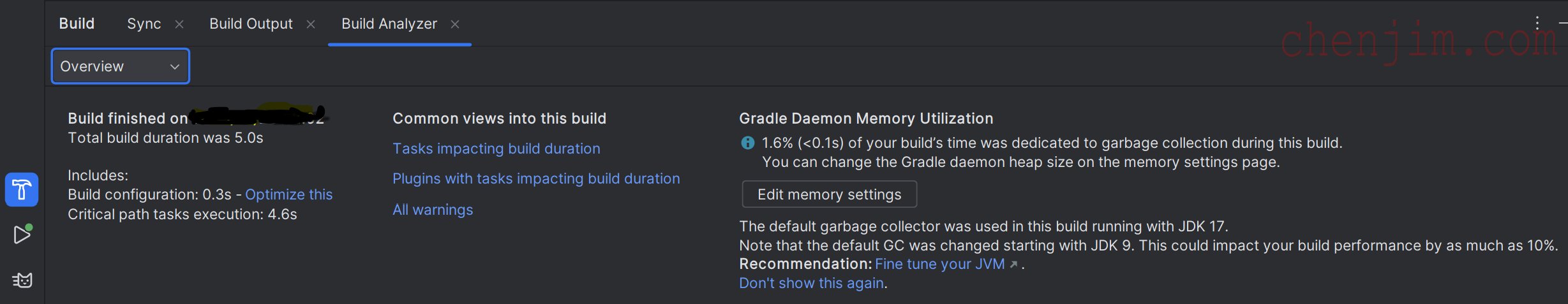Open the Logcat cat icon
This screenshot has width=1568, height=304.
(x=22, y=280)
